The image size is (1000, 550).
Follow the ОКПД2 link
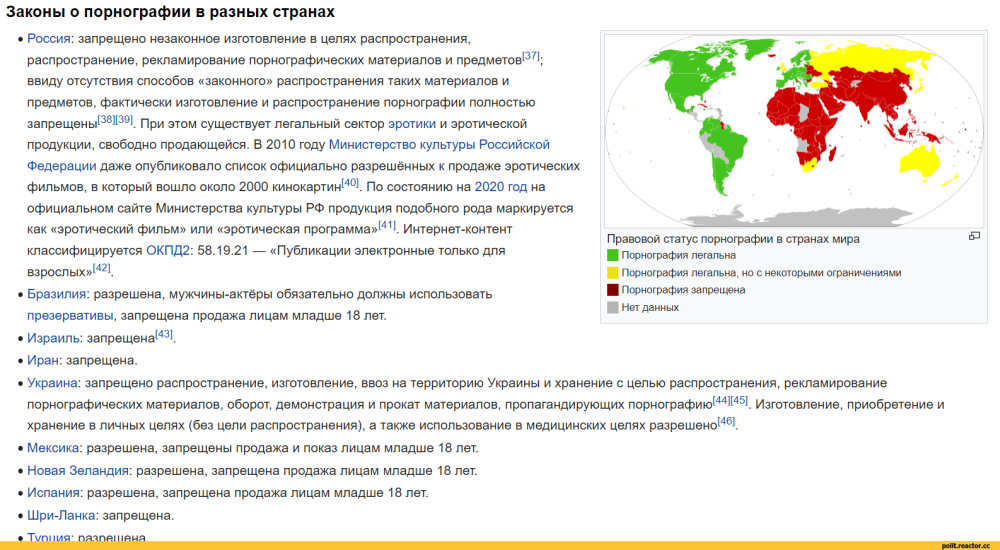pos(168,251)
